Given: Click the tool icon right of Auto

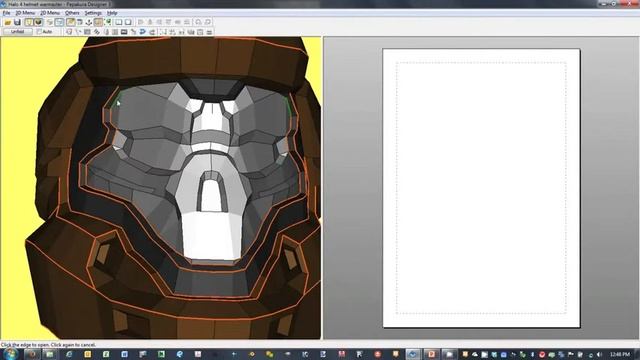Looking at the screenshot, I should [x=69, y=32].
